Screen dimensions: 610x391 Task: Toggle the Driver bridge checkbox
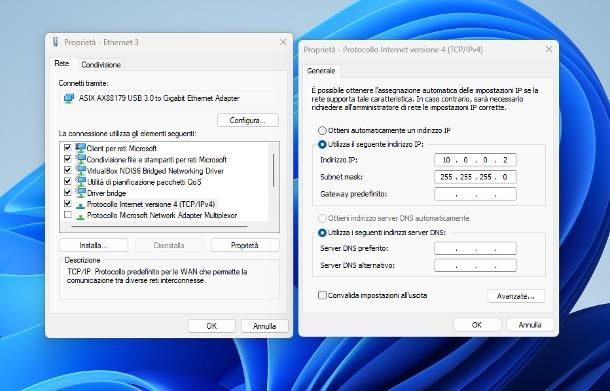(68, 192)
